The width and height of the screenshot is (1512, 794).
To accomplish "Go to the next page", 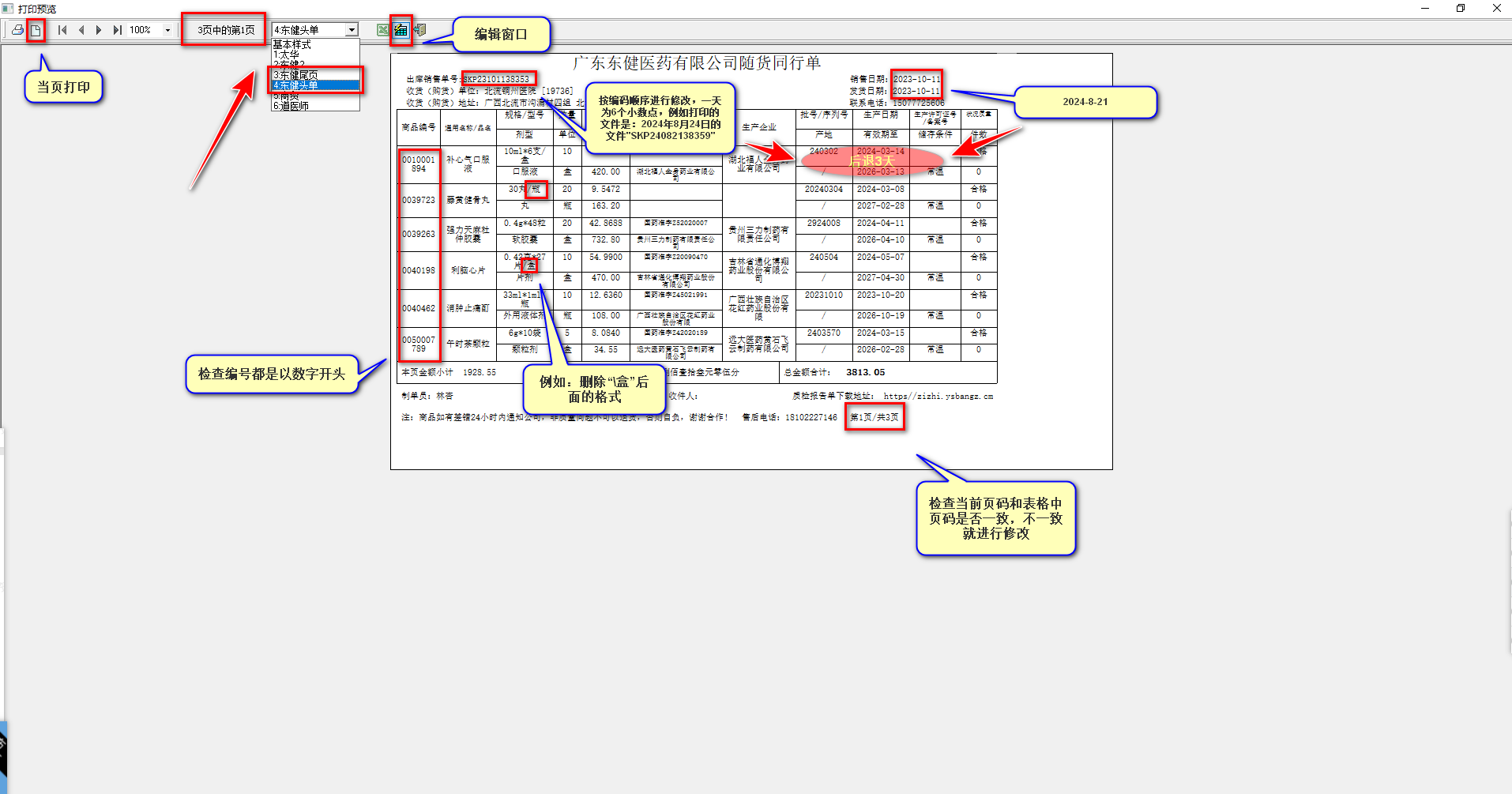I will pos(99,30).
